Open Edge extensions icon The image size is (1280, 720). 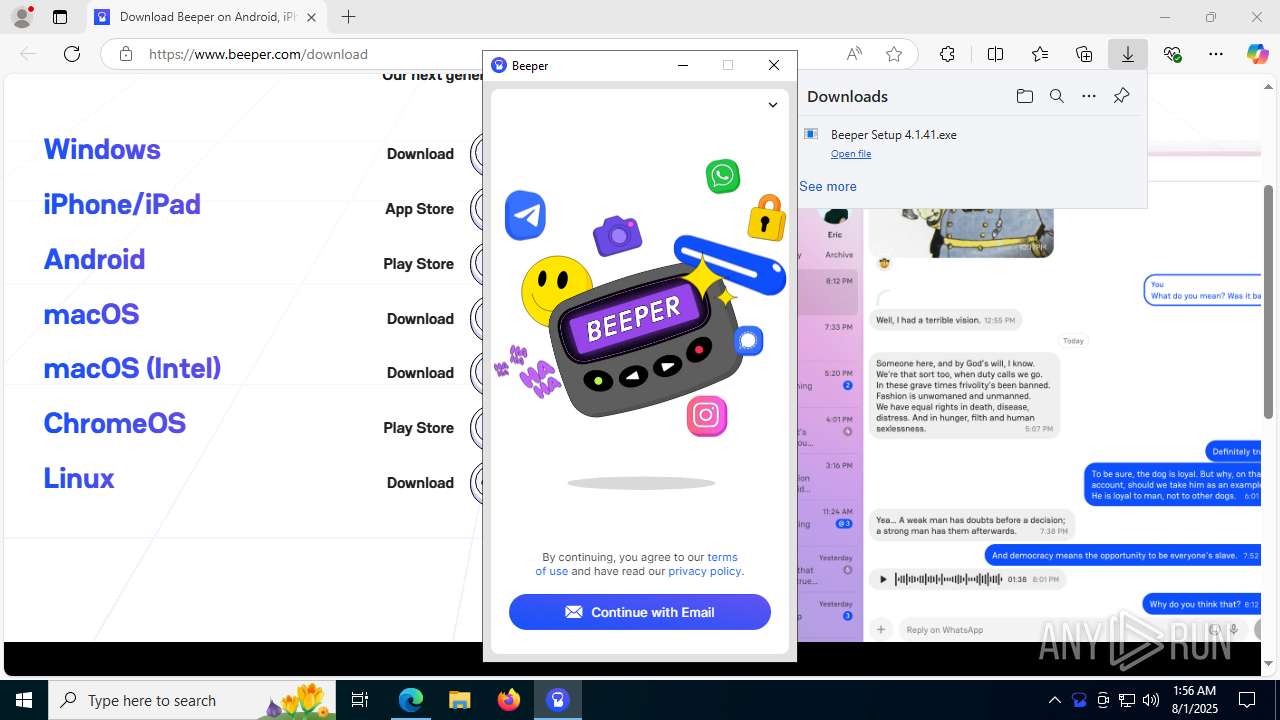[947, 54]
